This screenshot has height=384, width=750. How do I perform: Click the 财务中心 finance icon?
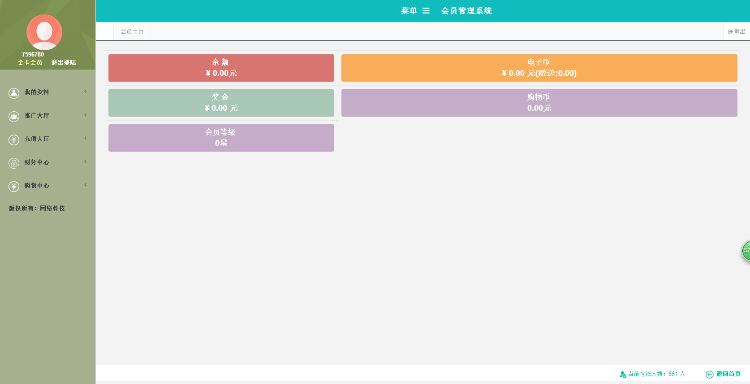(13, 163)
